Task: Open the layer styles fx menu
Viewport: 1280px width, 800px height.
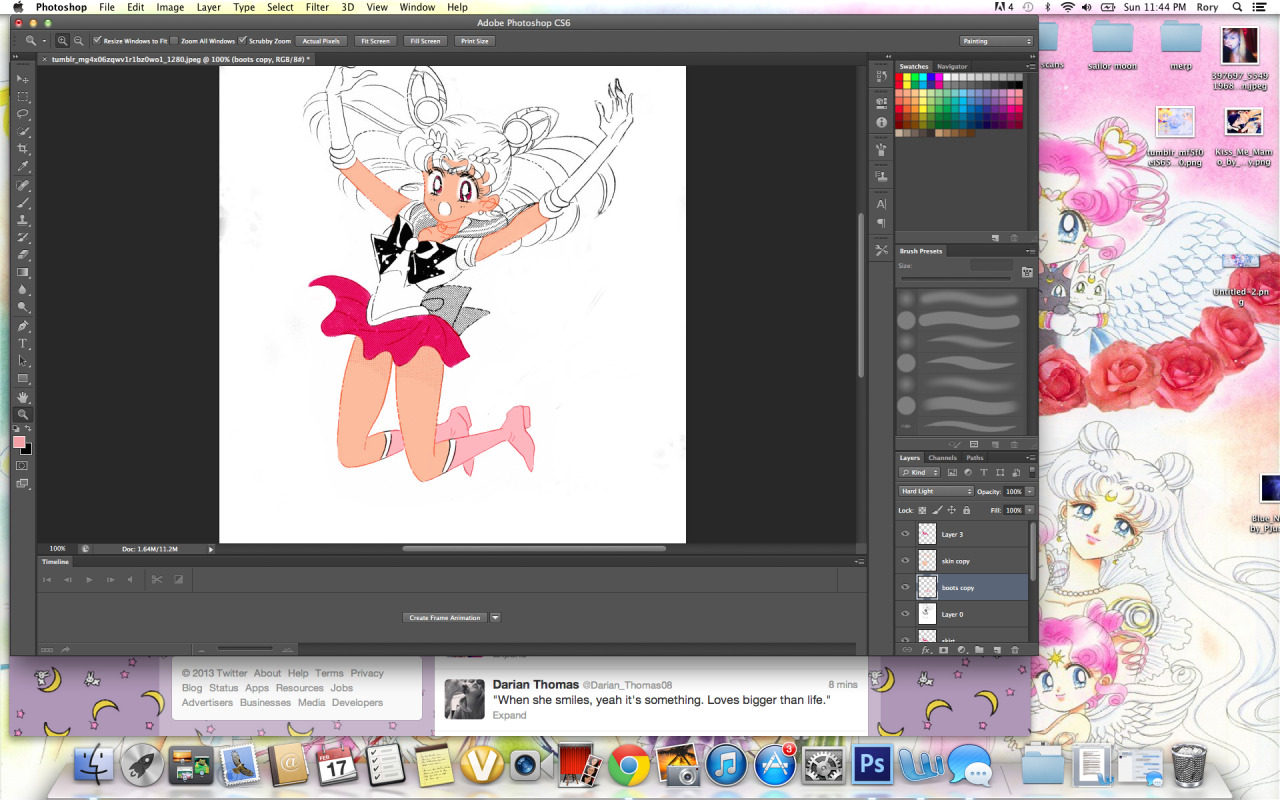Action: click(926, 650)
